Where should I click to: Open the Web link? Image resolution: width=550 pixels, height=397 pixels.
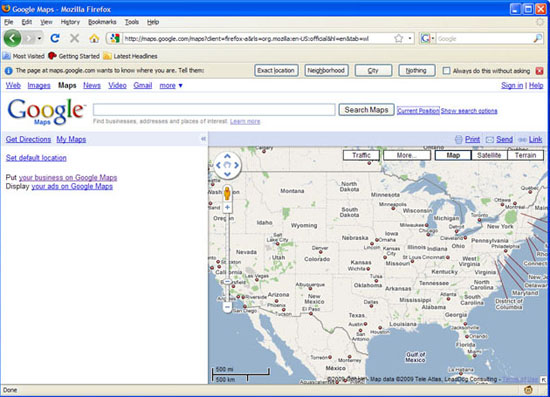point(13,86)
